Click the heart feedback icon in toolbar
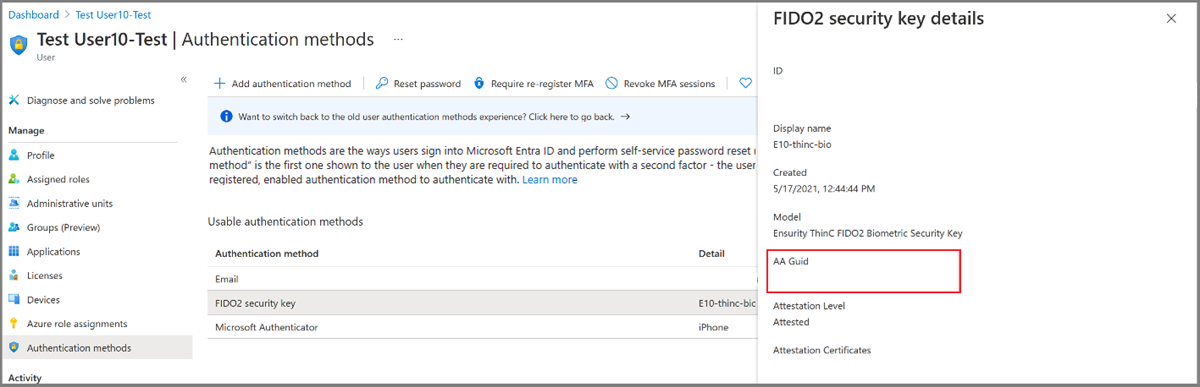 click(745, 83)
